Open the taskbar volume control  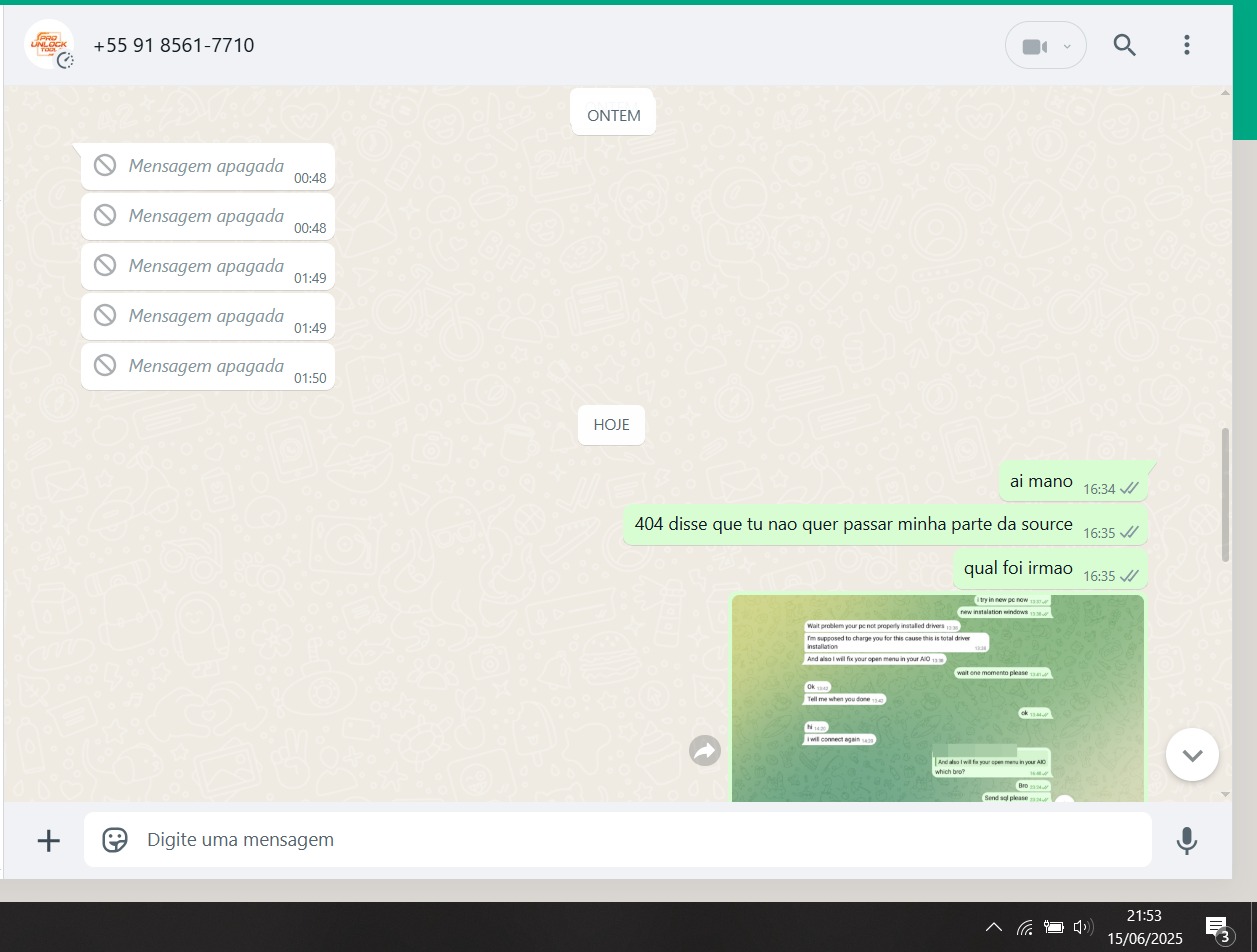point(1082,927)
